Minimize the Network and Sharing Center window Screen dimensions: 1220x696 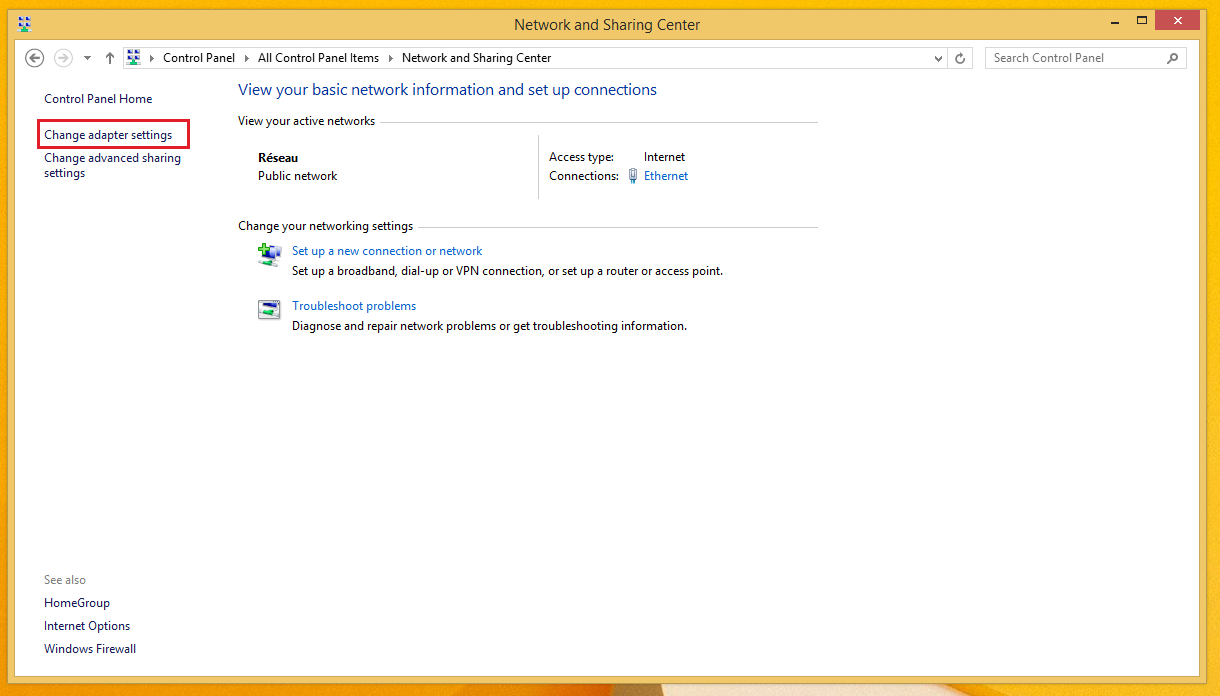(1115, 20)
